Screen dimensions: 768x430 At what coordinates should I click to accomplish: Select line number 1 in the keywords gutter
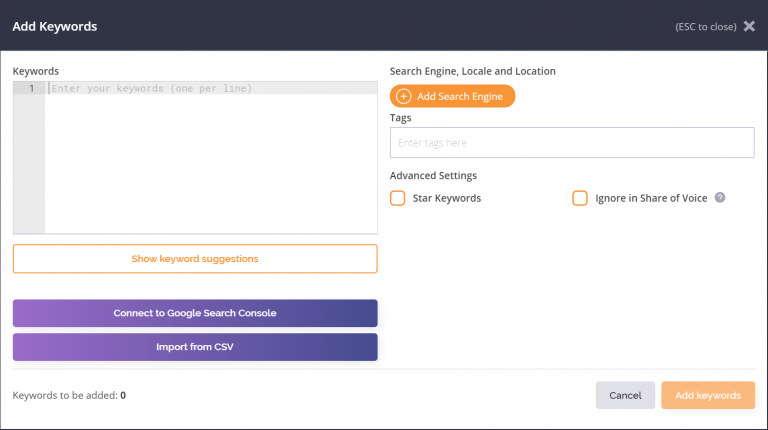point(31,88)
